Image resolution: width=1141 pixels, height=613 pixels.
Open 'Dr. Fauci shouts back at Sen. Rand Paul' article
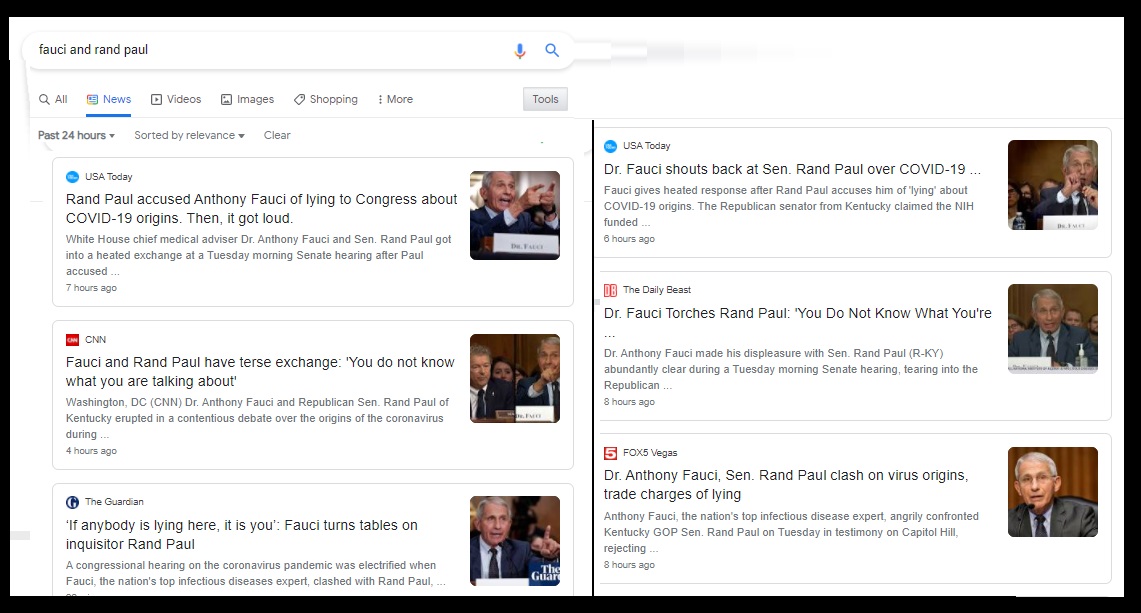[x=792, y=170]
